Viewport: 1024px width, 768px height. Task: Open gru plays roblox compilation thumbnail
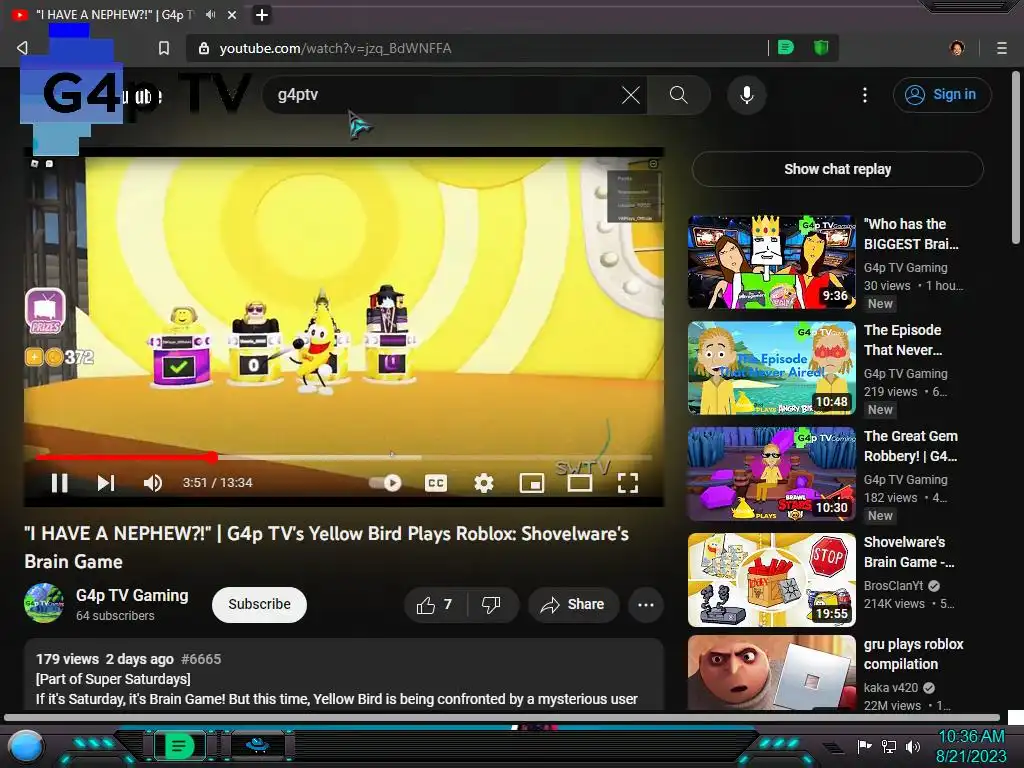771,673
